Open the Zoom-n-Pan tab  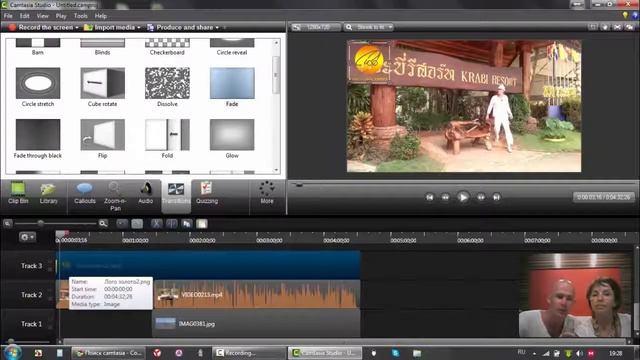pyautogui.click(x=115, y=196)
